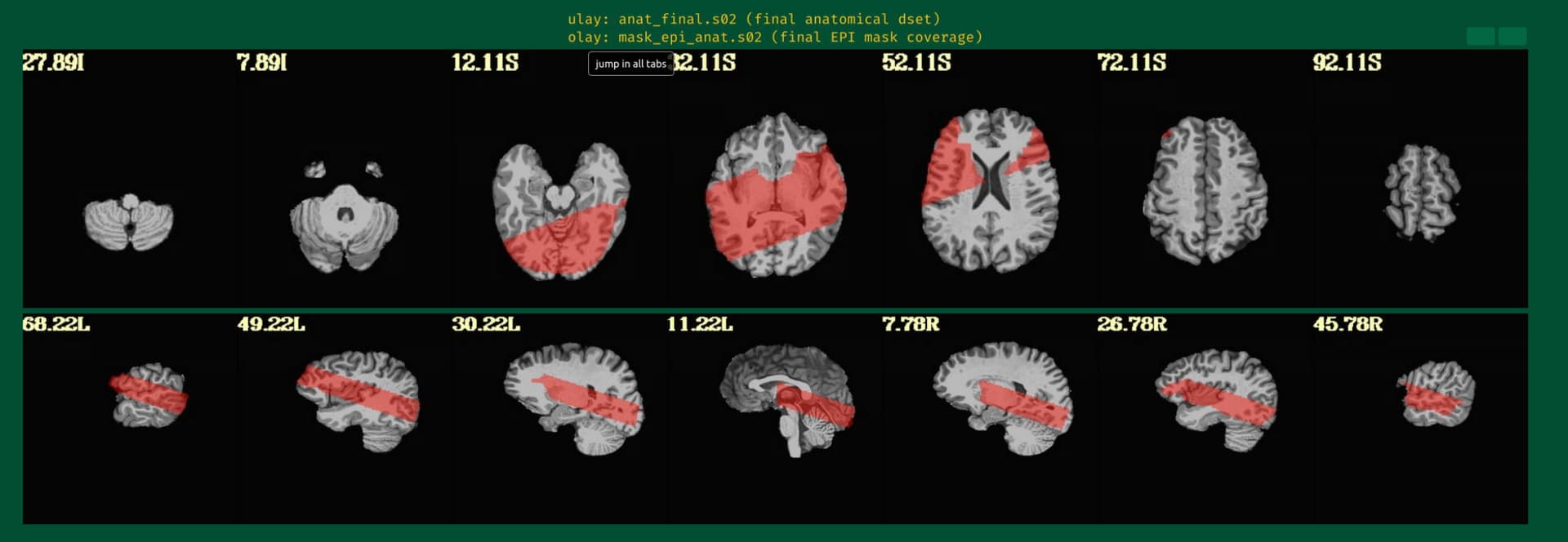Click the axial slice at 32.11S

pos(776,196)
